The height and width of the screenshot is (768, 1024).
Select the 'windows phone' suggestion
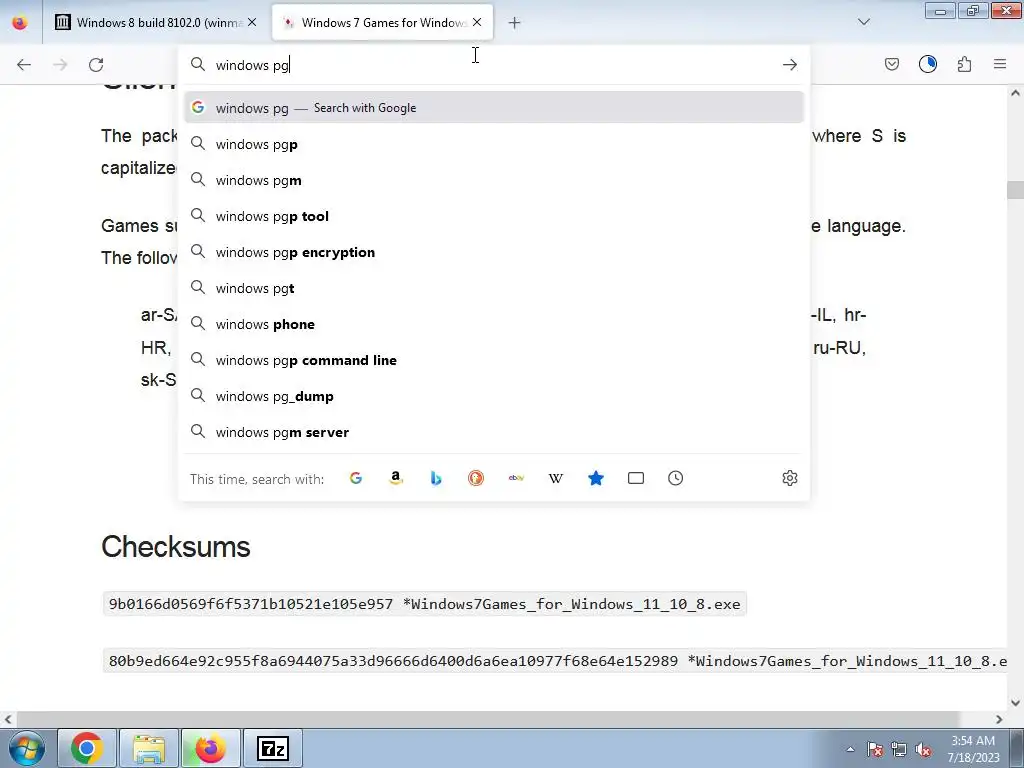[494, 324]
